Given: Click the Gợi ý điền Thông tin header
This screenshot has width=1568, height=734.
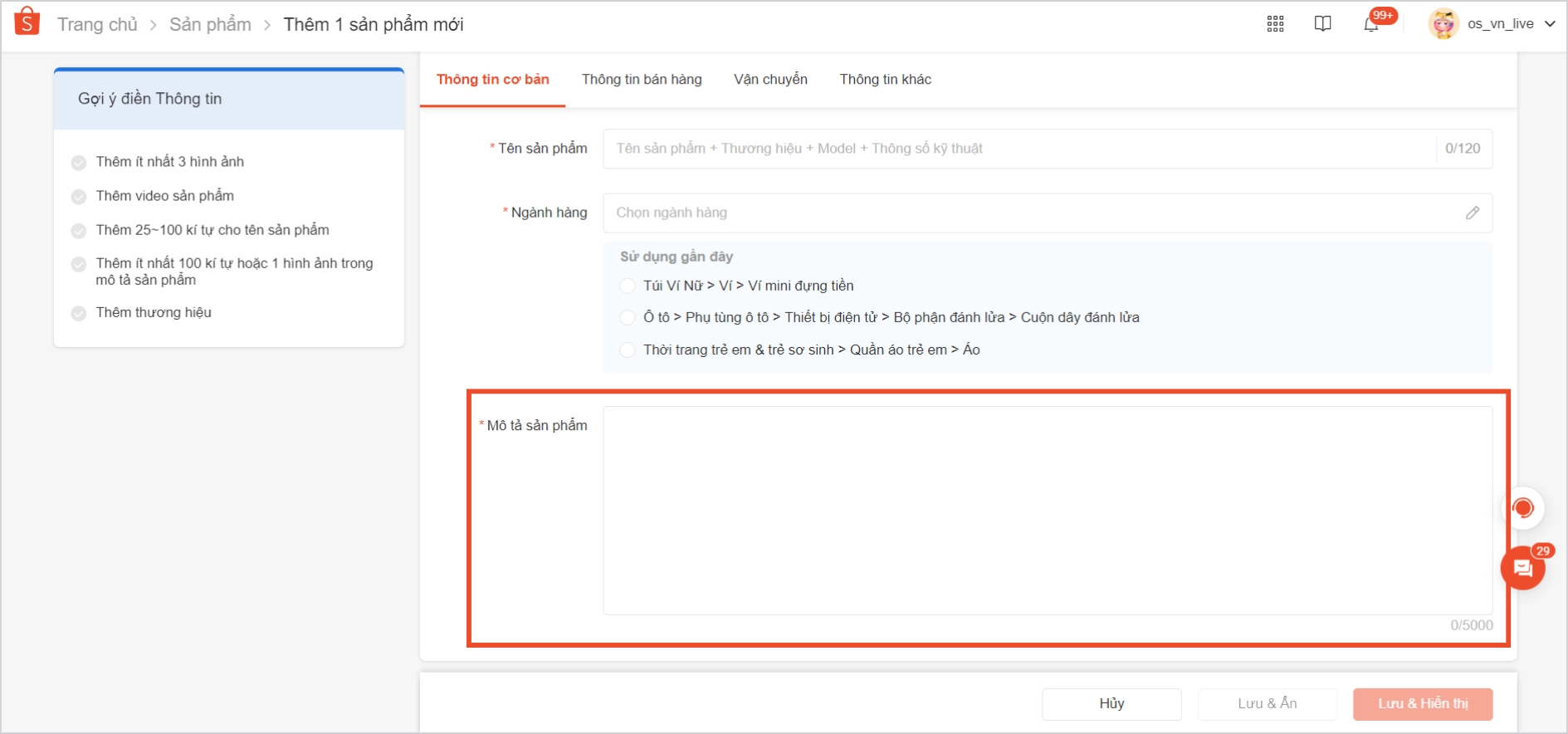Looking at the screenshot, I should [x=229, y=99].
